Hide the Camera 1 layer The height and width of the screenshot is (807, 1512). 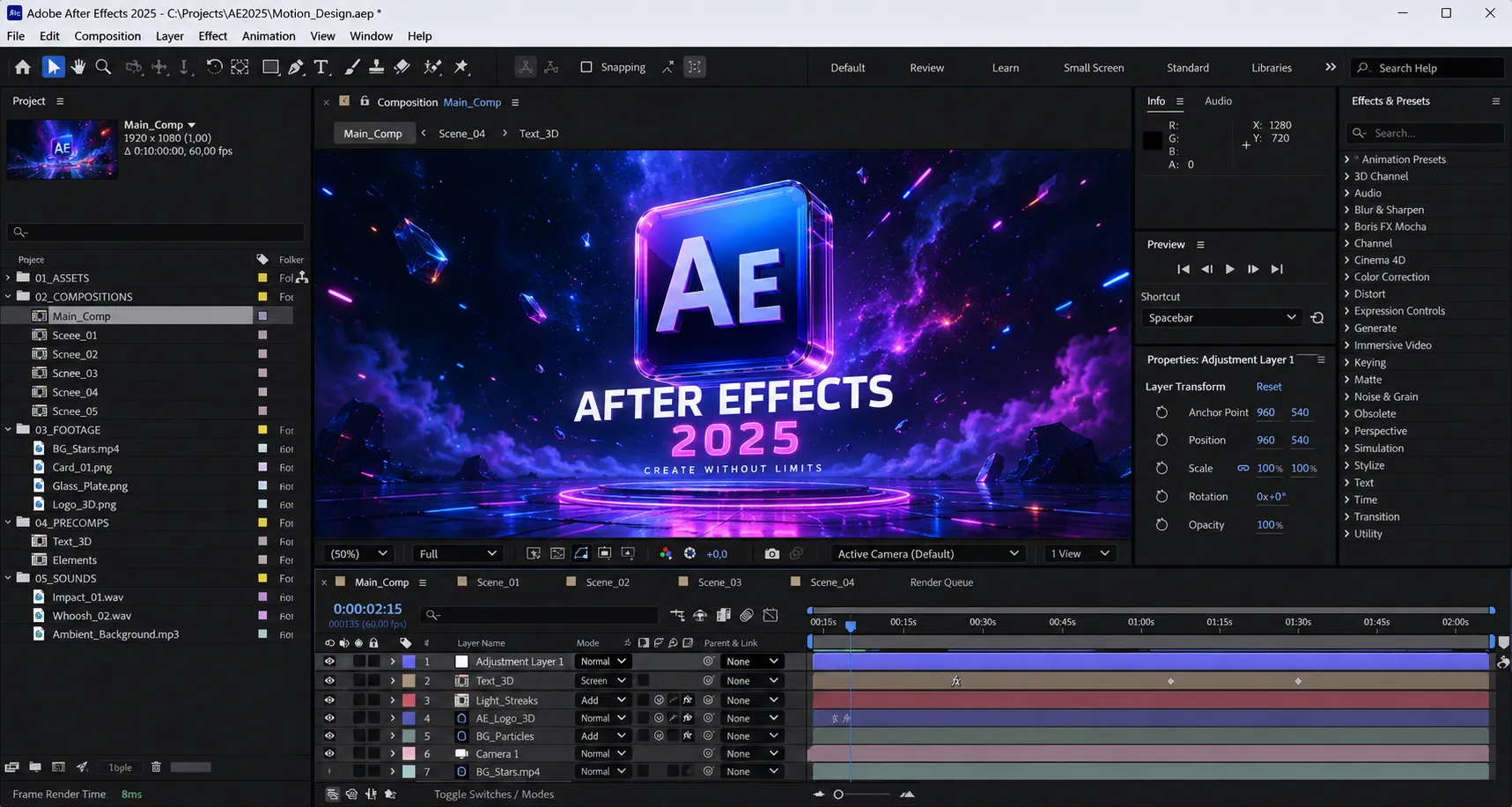pyautogui.click(x=329, y=754)
